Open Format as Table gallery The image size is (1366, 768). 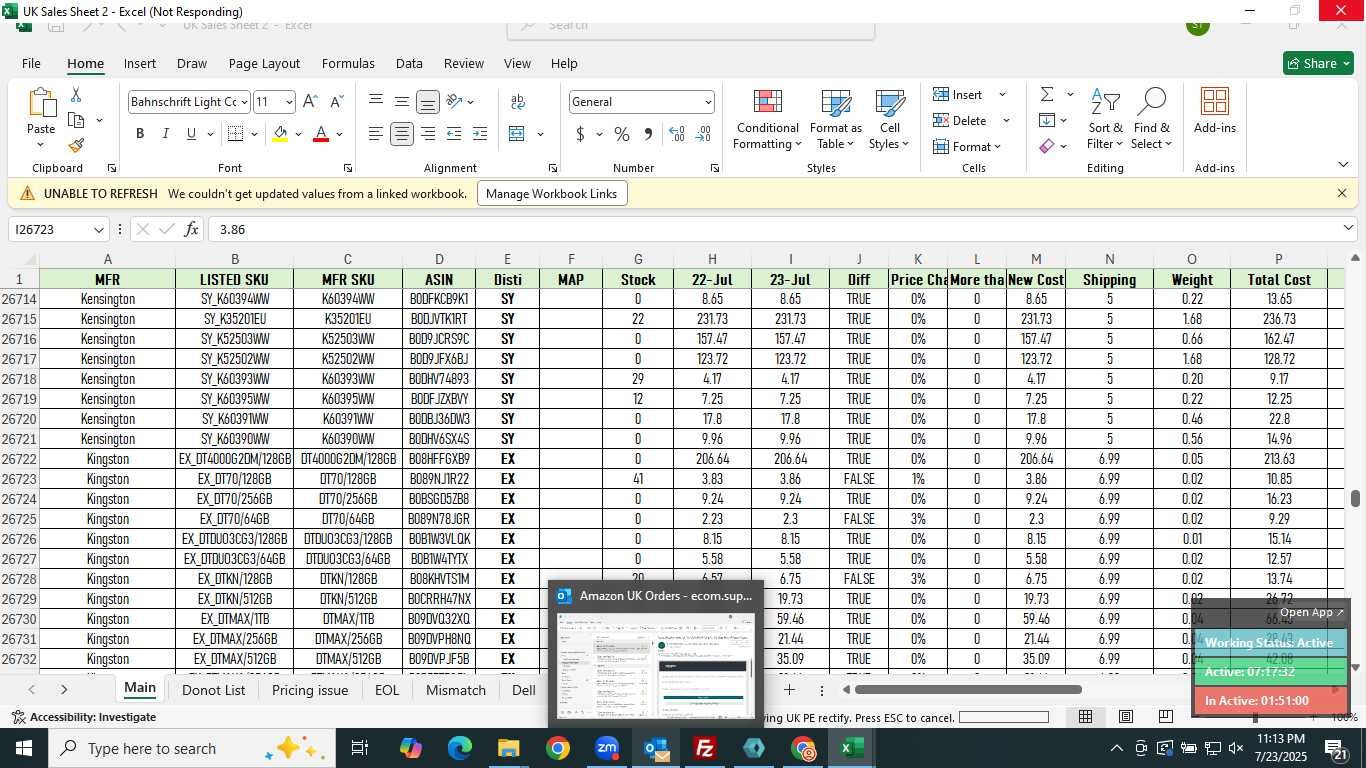pos(835,120)
